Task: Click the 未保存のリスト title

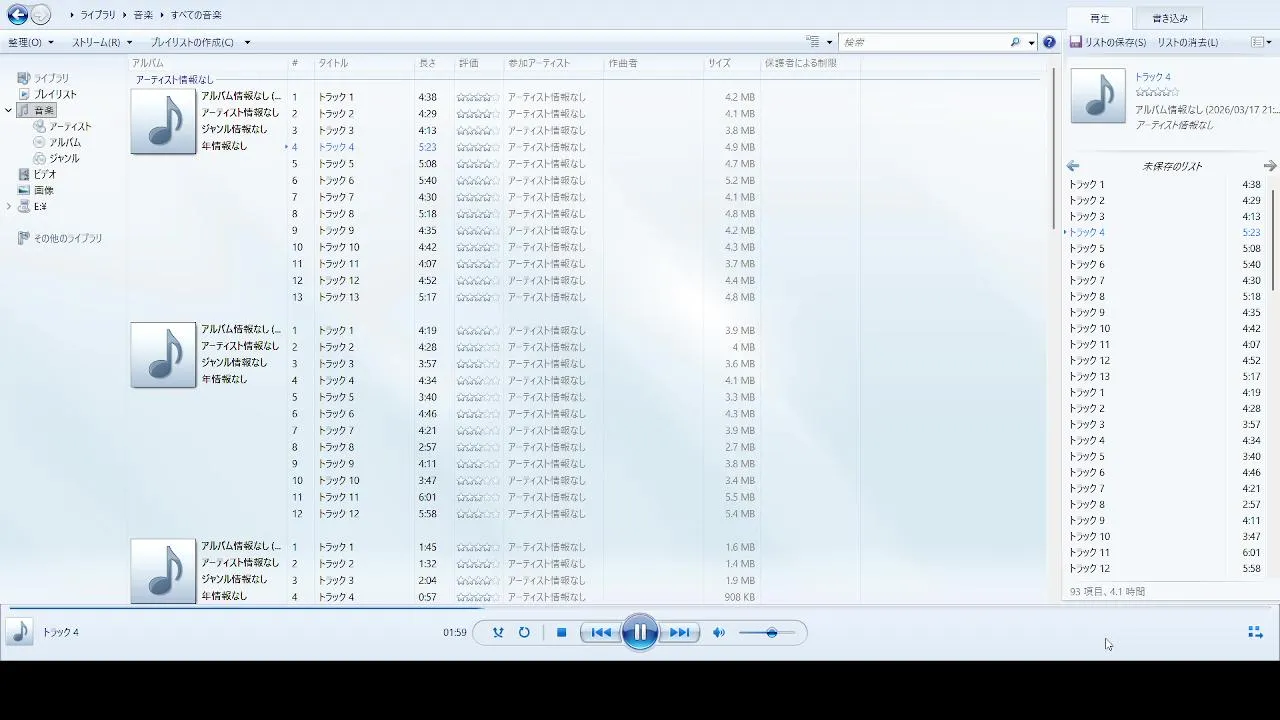Action: pyautogui.click(x=1172, y=166)
